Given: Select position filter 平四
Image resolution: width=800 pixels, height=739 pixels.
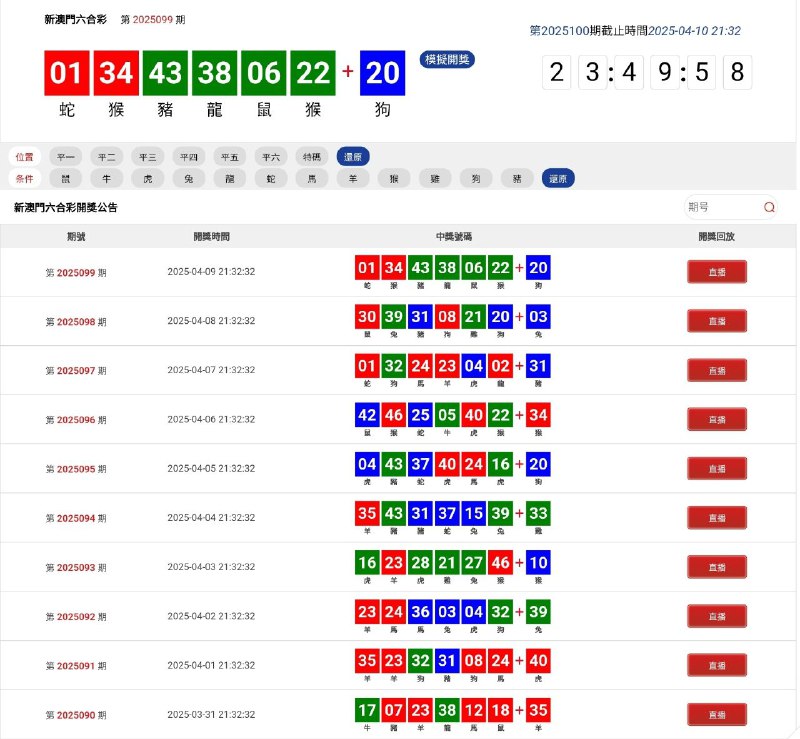Looking at the screenshot, I should pyautogui.click(x=189, y=157).
